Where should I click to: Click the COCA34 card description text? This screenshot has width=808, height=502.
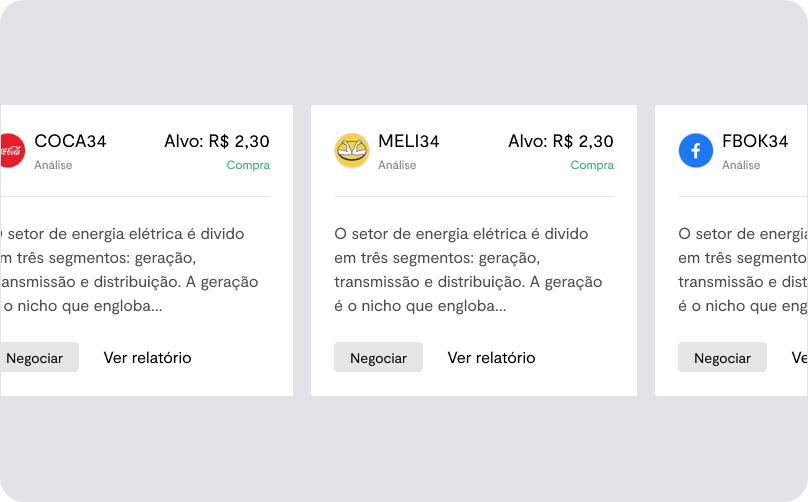click(x=129, y=270)
